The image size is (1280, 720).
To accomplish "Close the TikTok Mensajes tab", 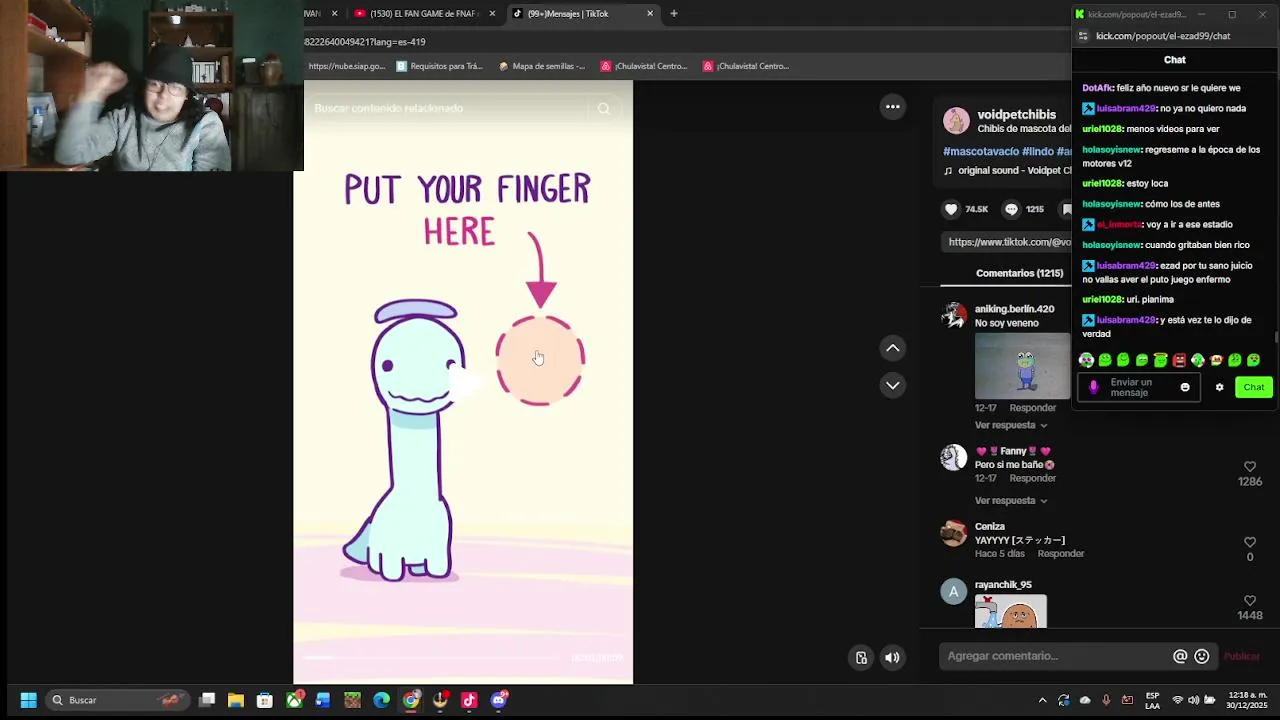I will (650, 14).
